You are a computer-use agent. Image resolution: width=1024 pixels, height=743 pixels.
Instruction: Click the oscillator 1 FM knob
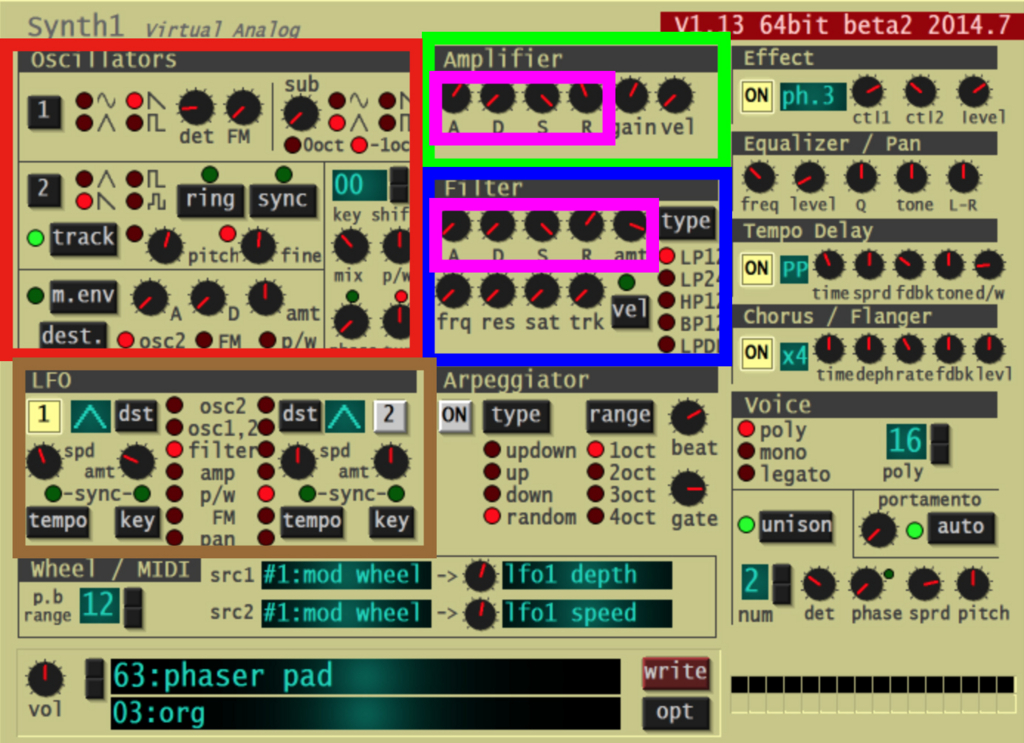click(x=242, y=108)
